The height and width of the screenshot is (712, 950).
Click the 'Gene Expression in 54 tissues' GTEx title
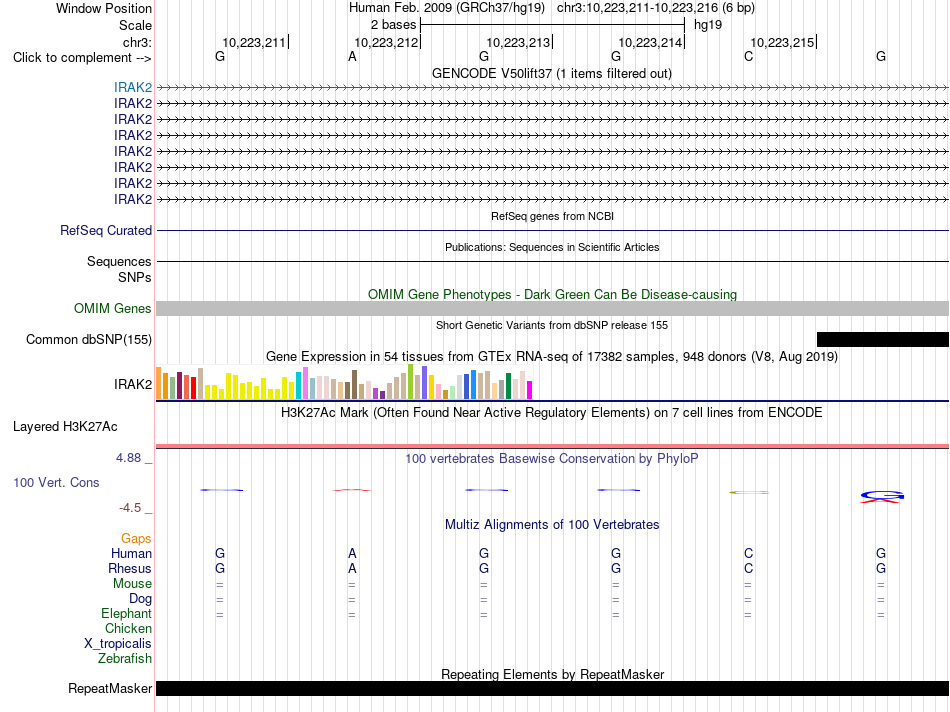(x=552, y=356)
